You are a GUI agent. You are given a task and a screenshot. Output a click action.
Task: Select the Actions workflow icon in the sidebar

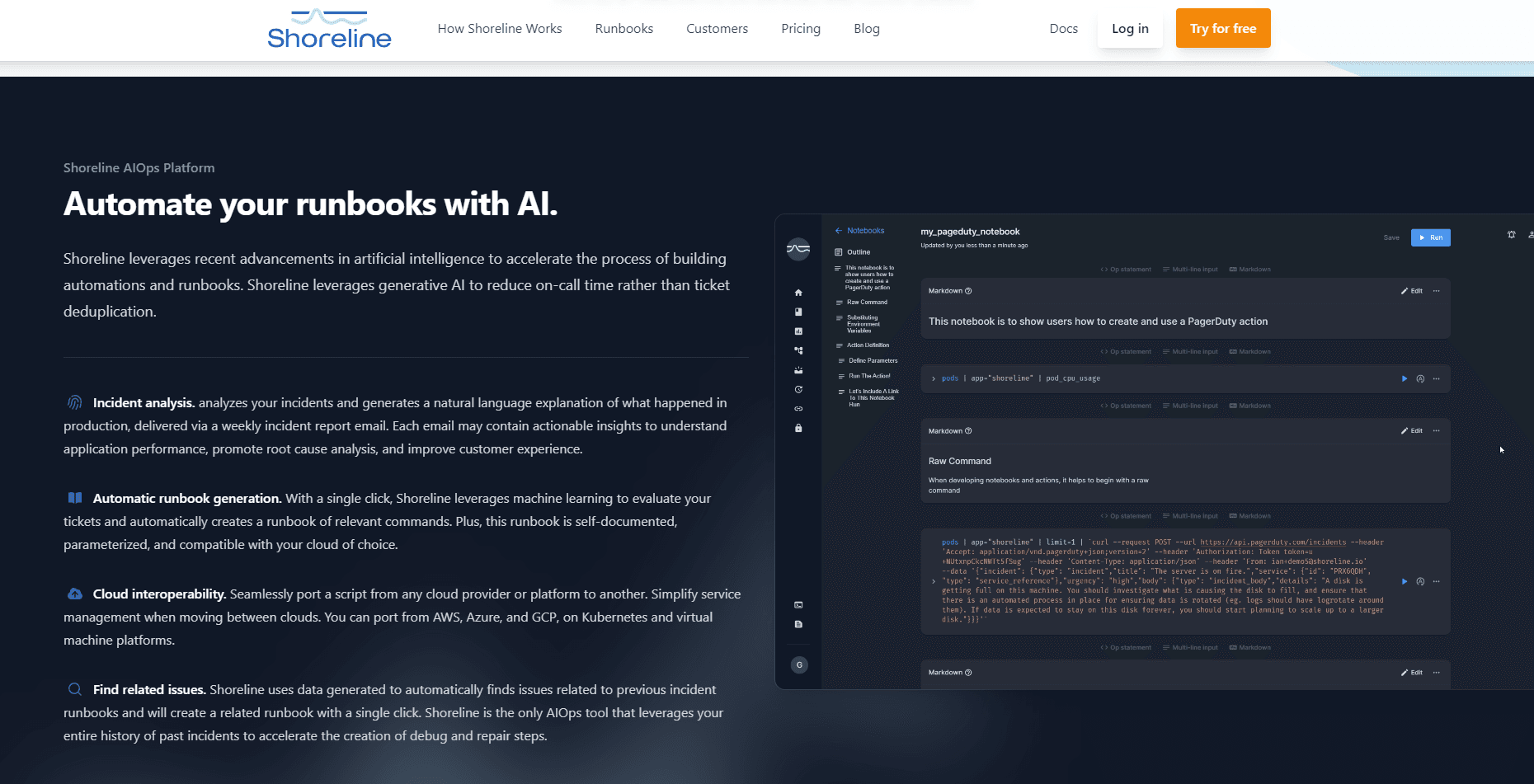click(x=798, y=350)
